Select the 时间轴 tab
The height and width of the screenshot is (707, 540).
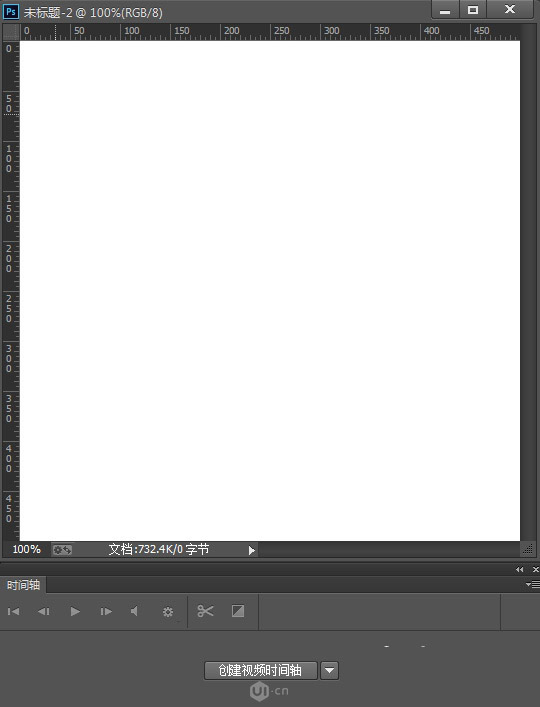point(23,585)
